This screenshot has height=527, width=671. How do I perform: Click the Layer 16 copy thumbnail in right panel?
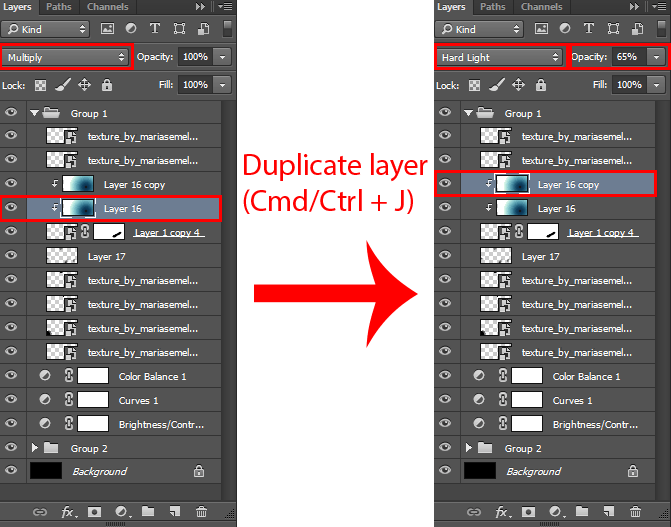coord(513,184)
